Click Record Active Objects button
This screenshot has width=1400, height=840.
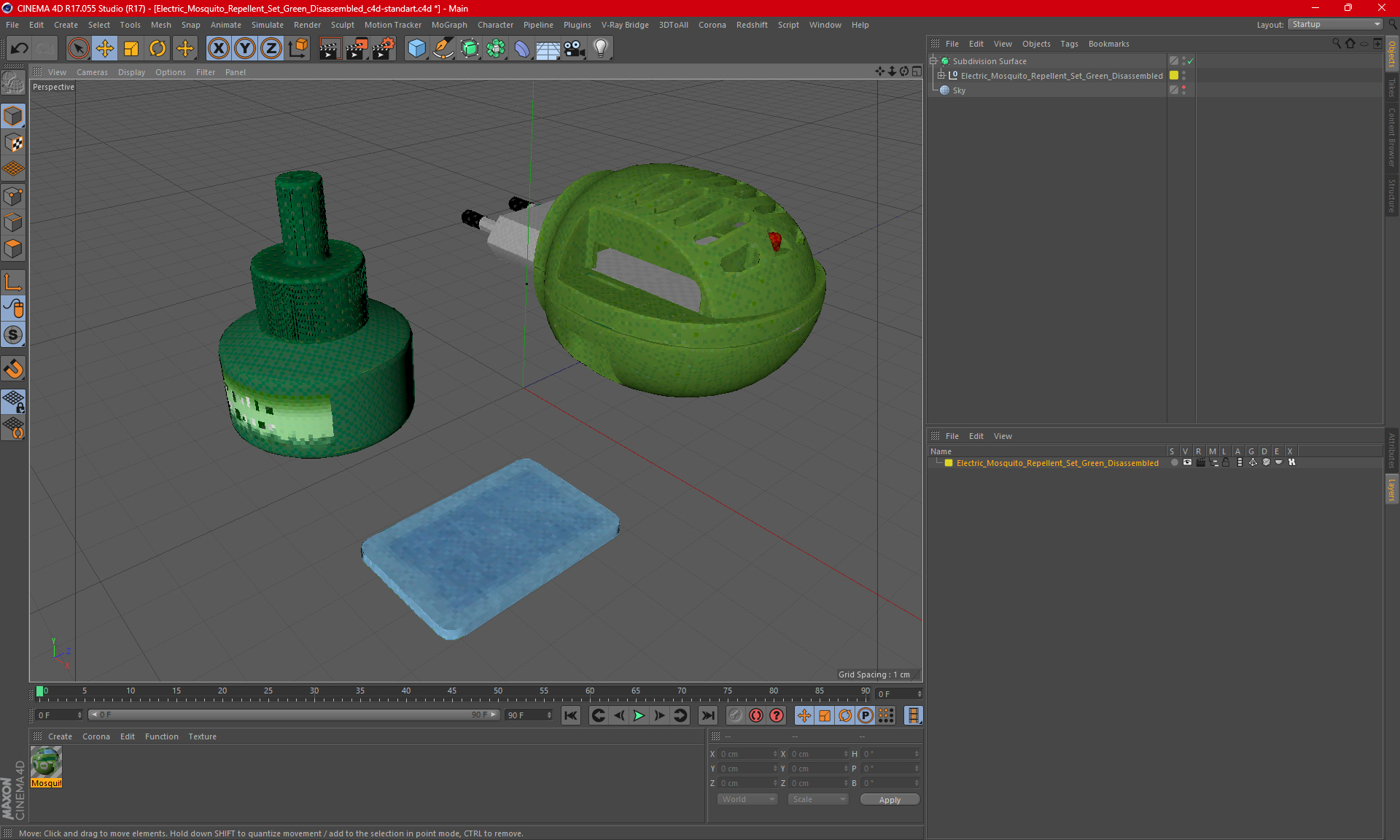[736, 715]
